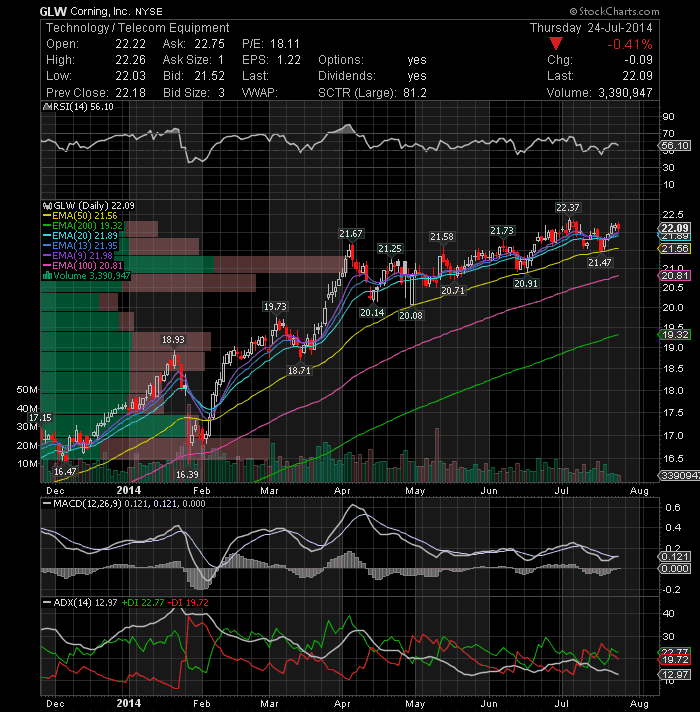Screen dimensions: 700x712
Task: Click the '20.14' low annotation
Action: tap(372, 312)
